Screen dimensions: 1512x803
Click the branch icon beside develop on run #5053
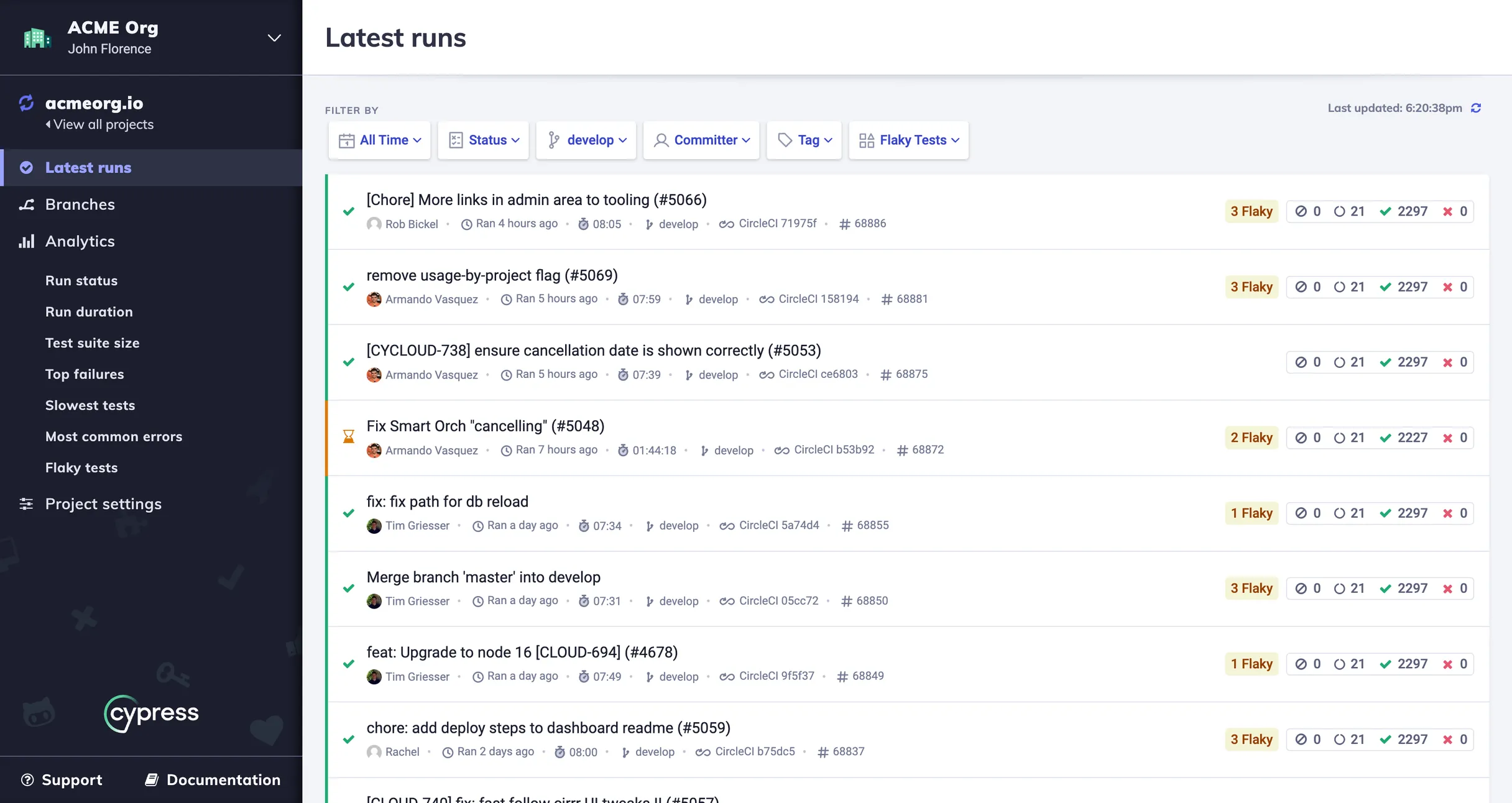pyautogui.click(x=688, y=375)
